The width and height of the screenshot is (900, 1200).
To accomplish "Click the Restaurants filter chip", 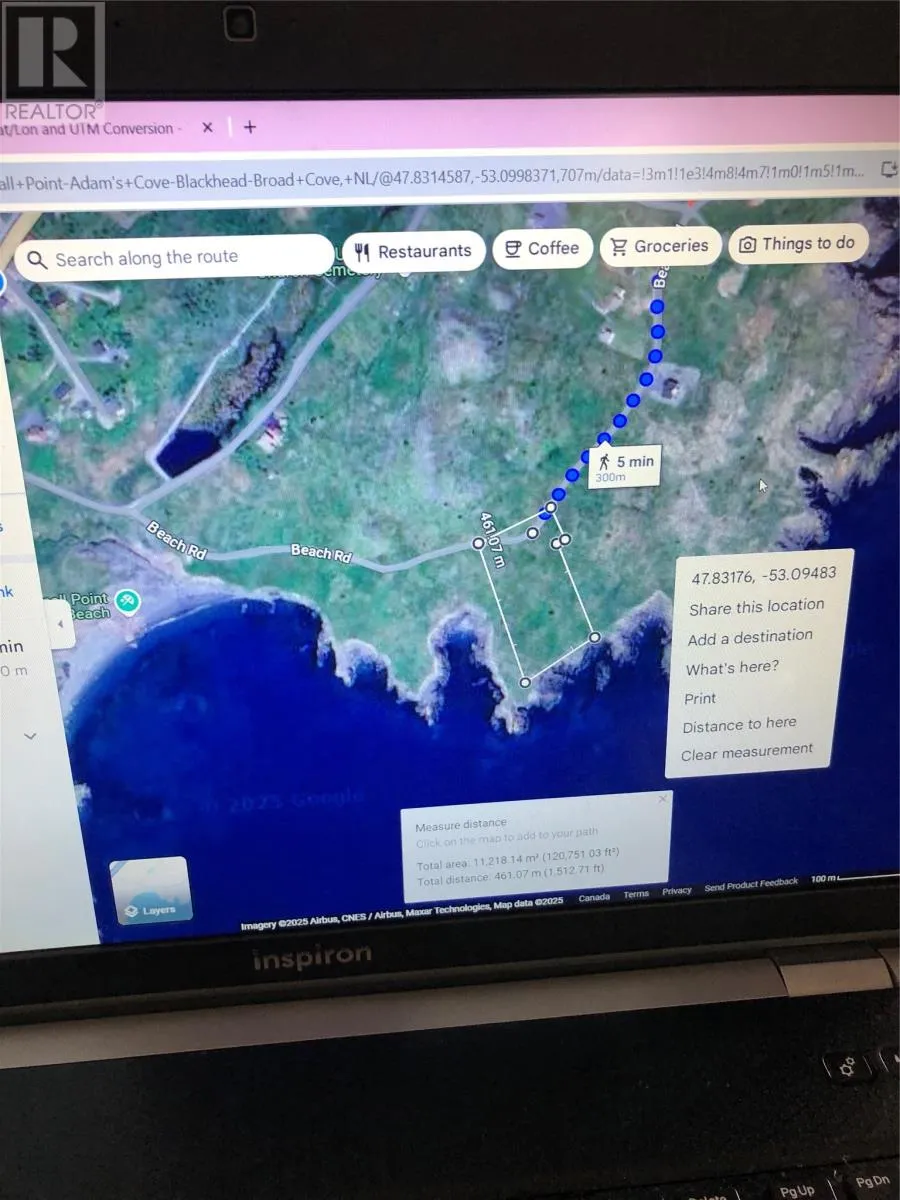I will [413, 251].
